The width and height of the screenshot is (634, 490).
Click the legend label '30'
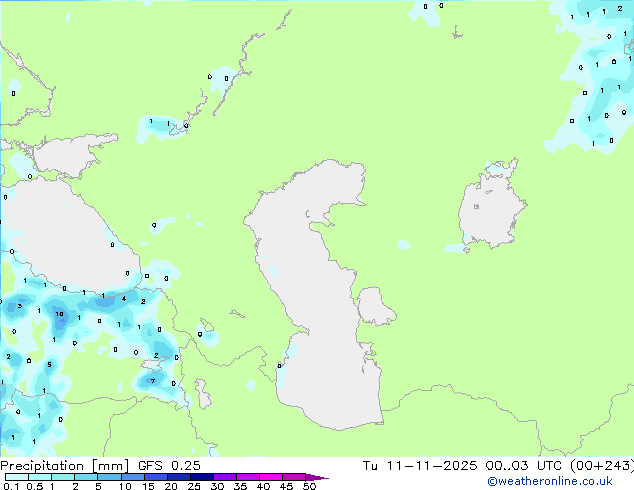217,486
